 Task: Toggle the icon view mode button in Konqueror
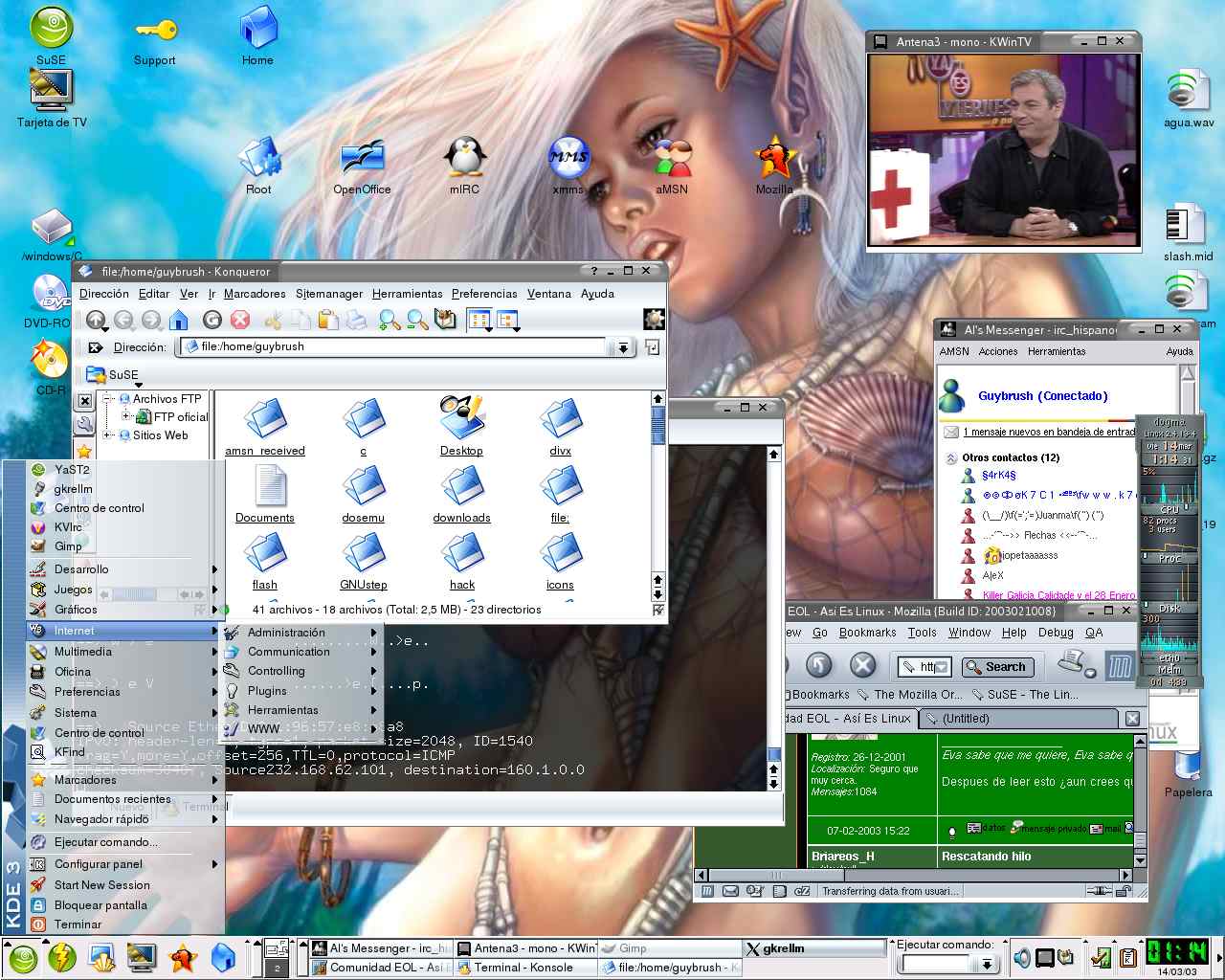coord(479,321)
